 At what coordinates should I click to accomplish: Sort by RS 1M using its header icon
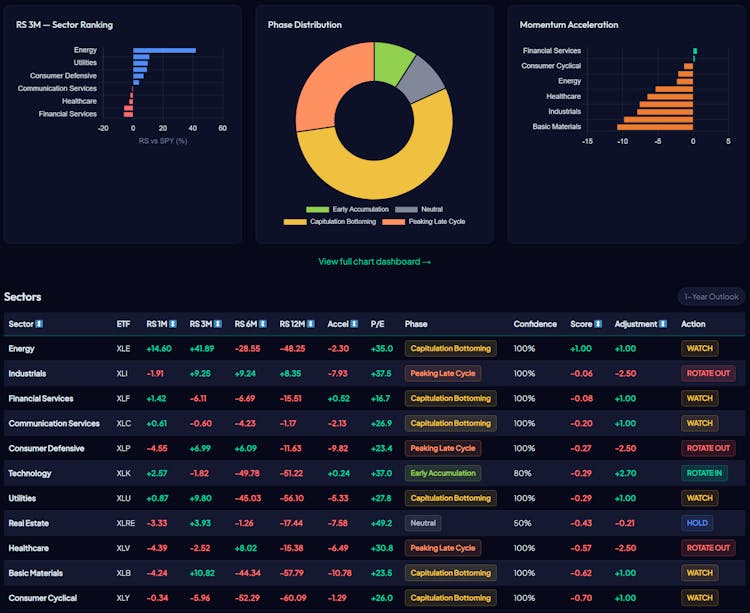(173, 324)
